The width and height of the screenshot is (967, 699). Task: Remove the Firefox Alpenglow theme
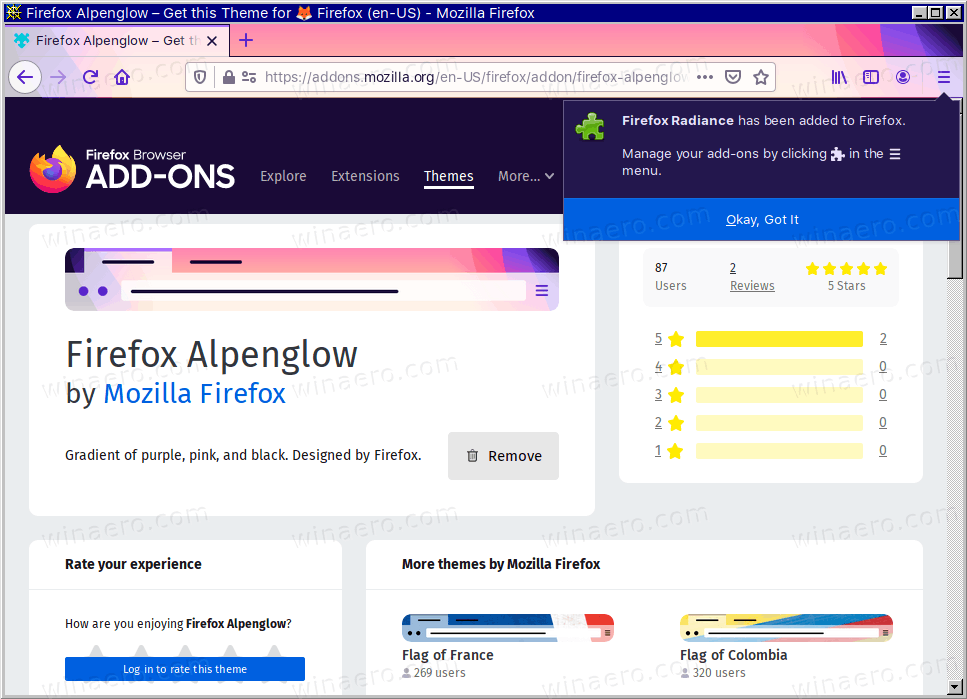pyautogui.click(x=503, y=456)
